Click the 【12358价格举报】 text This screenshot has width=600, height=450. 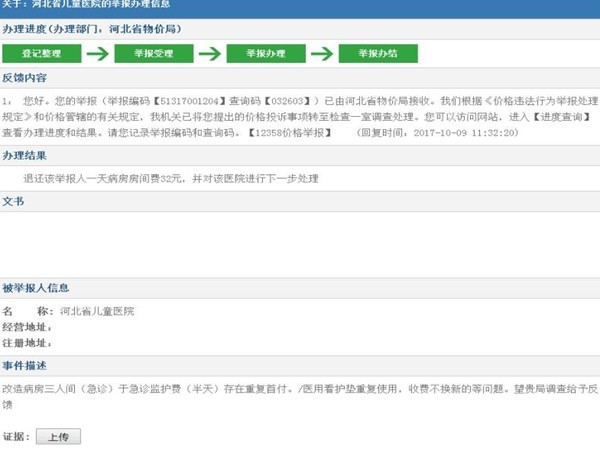(290, 133)
